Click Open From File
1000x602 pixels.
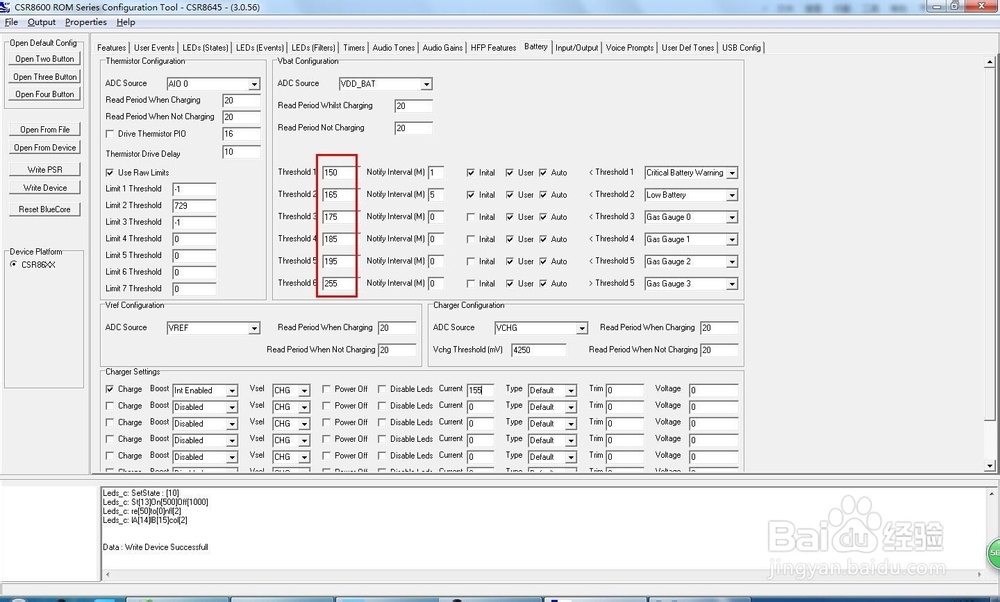(45, 129)
